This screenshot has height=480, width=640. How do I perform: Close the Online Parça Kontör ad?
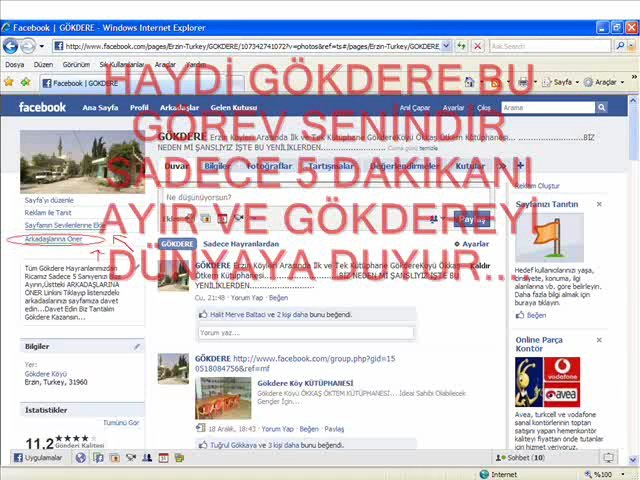(x=599, y=340)
